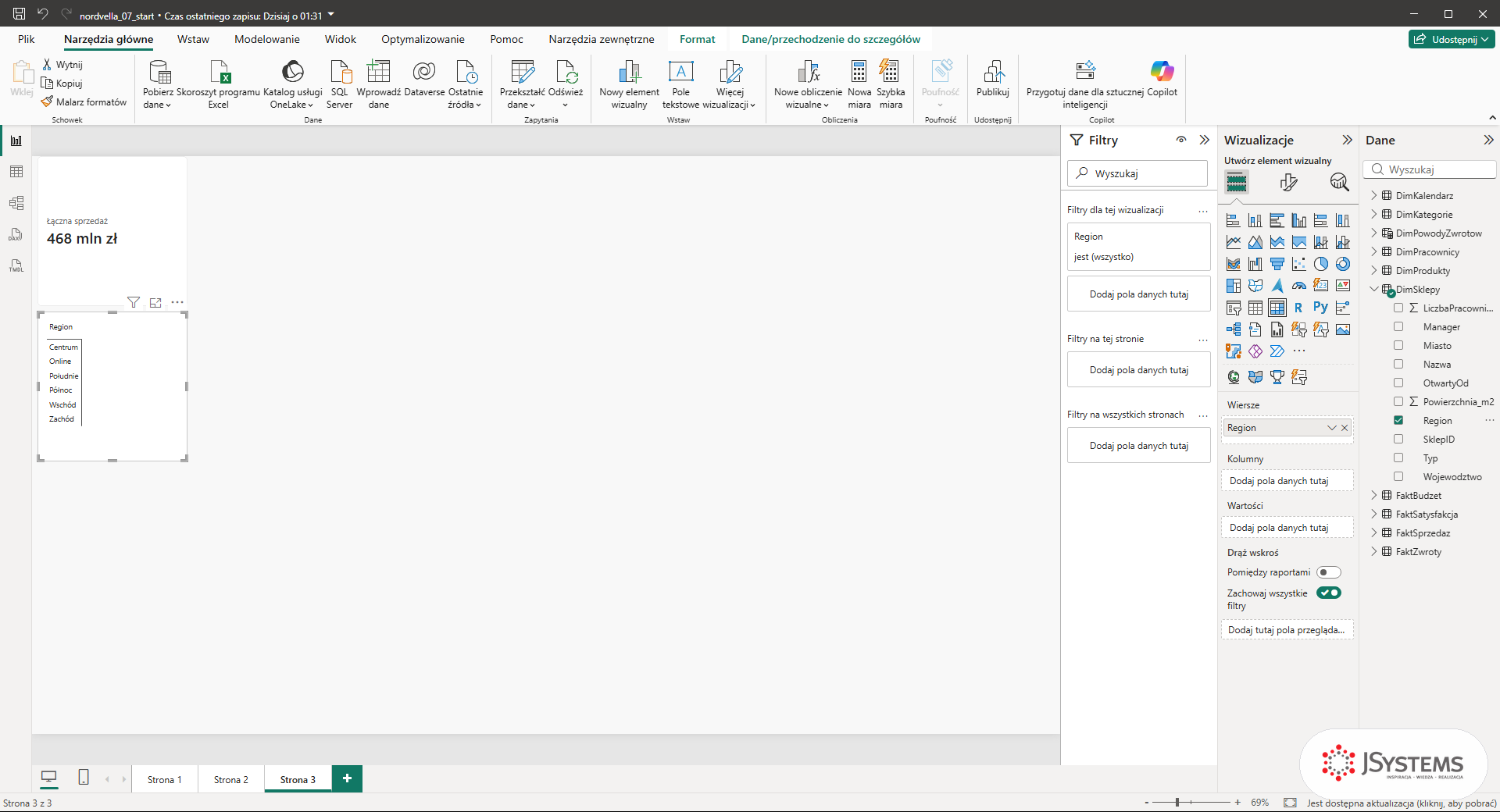Viewport: 1500px width, 812px height.
Task: Select the pie chart visualization
Action: point(1321,264)
